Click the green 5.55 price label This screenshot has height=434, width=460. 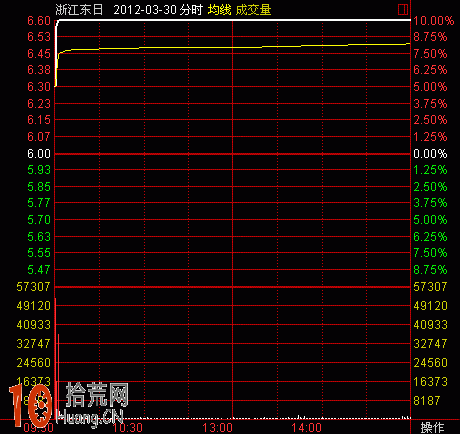[x=39, y=253]
